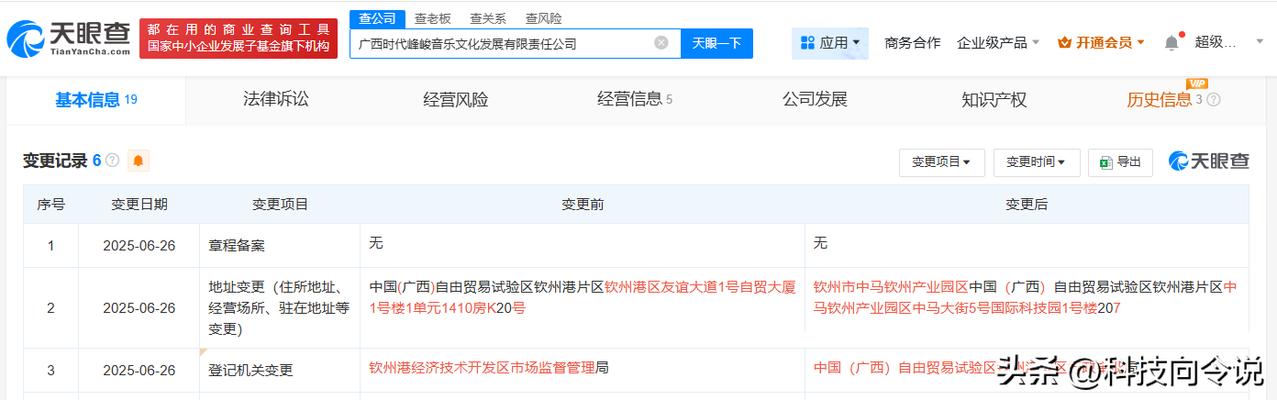Click the date in row 3 登记机关变更
Screen dimensions: 1277x400
(139, 370)
